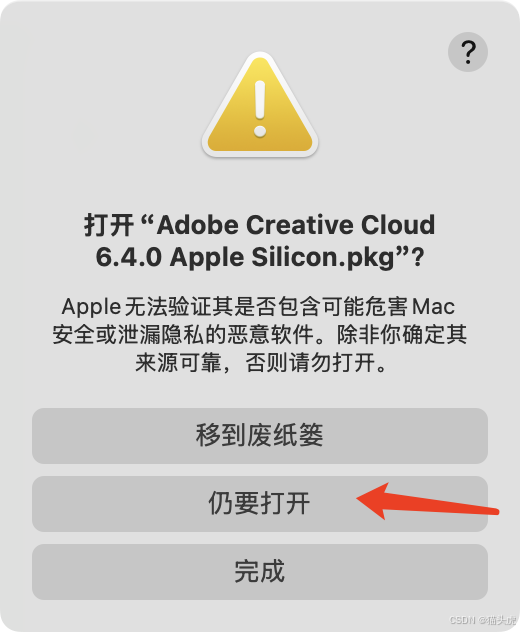The image size is (520, 632).
Task: Click the "Silicon.pkg" text in the title
Action: tap(324, 258)
